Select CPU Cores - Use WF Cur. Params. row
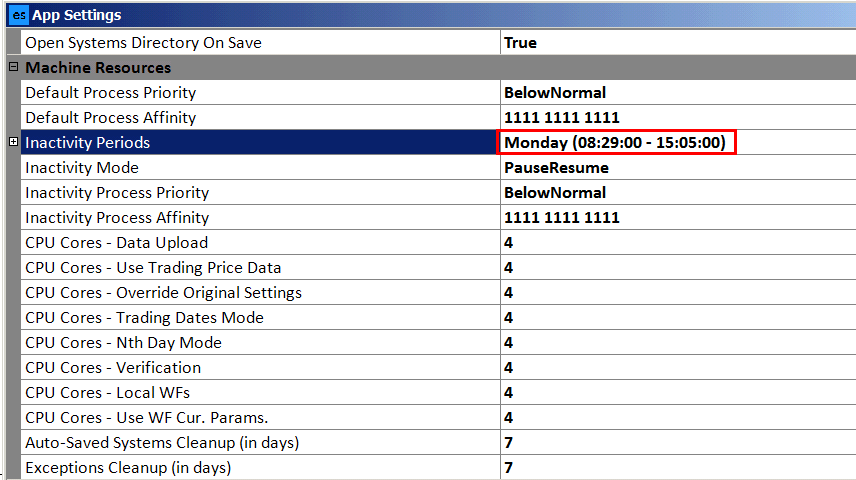This screenshot has height=480, width=856. click(x=147, y=418)
